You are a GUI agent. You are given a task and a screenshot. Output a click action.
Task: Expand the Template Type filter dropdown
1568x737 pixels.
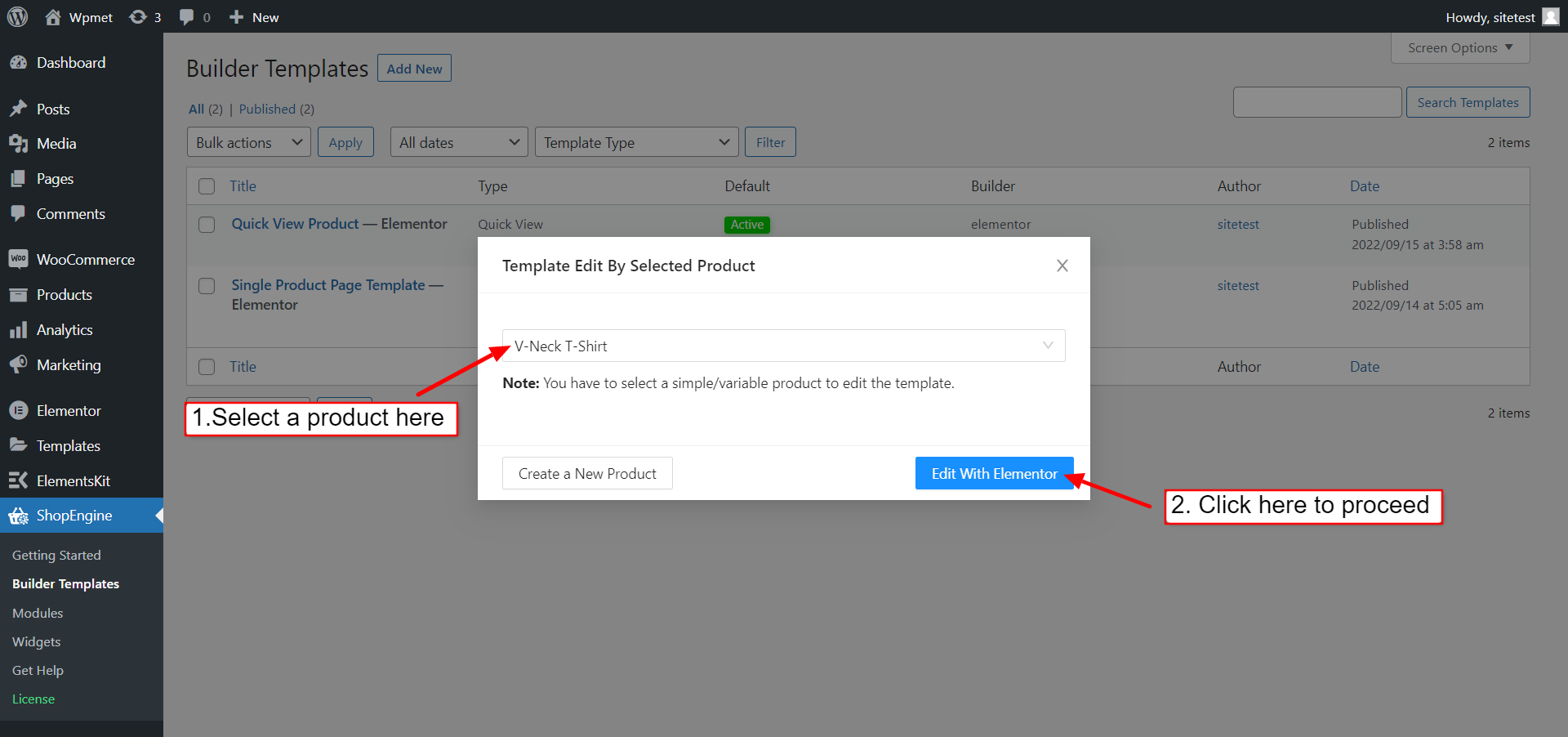pyautogui.click(x=635, y=141)
